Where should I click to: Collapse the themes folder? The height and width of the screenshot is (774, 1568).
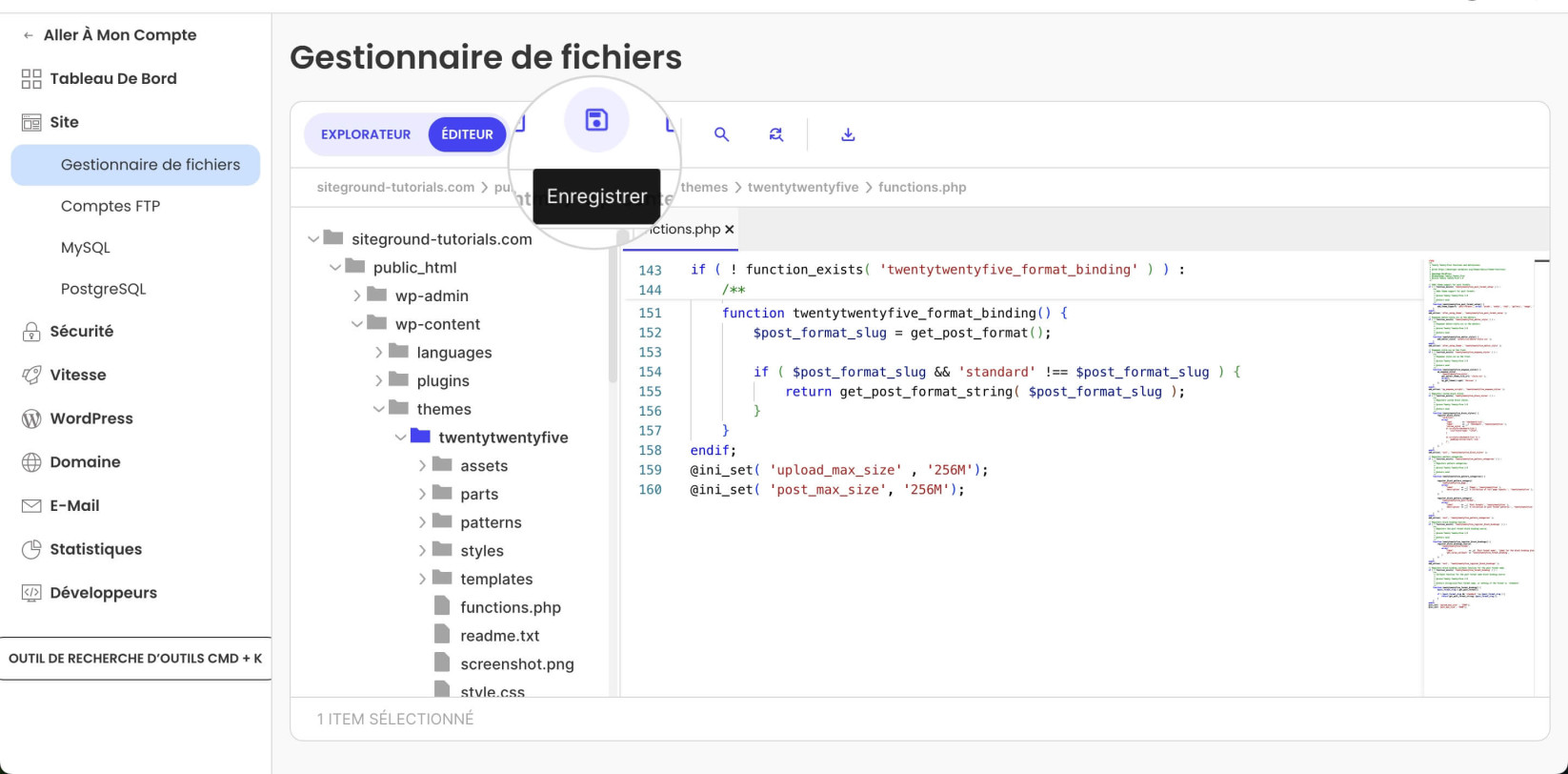[x=378, y=409]
